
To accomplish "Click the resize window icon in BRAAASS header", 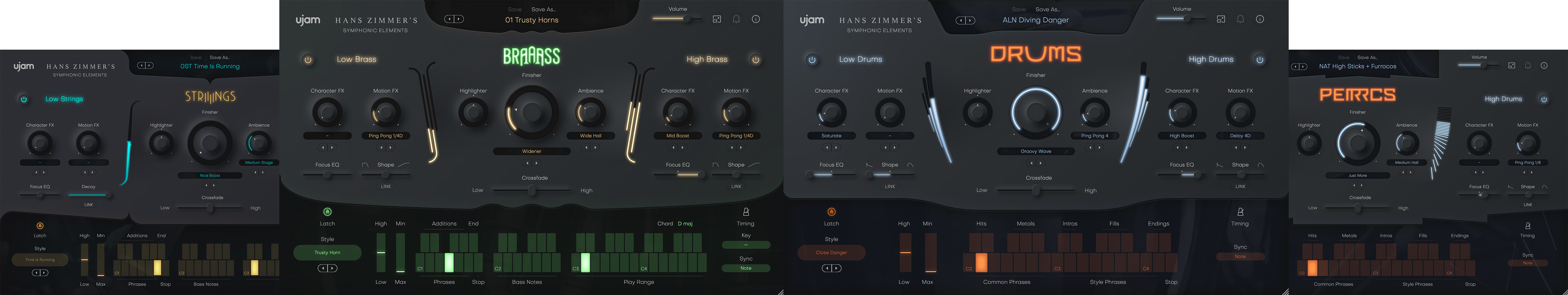I will pyautogui.click(x=716, y=19).
